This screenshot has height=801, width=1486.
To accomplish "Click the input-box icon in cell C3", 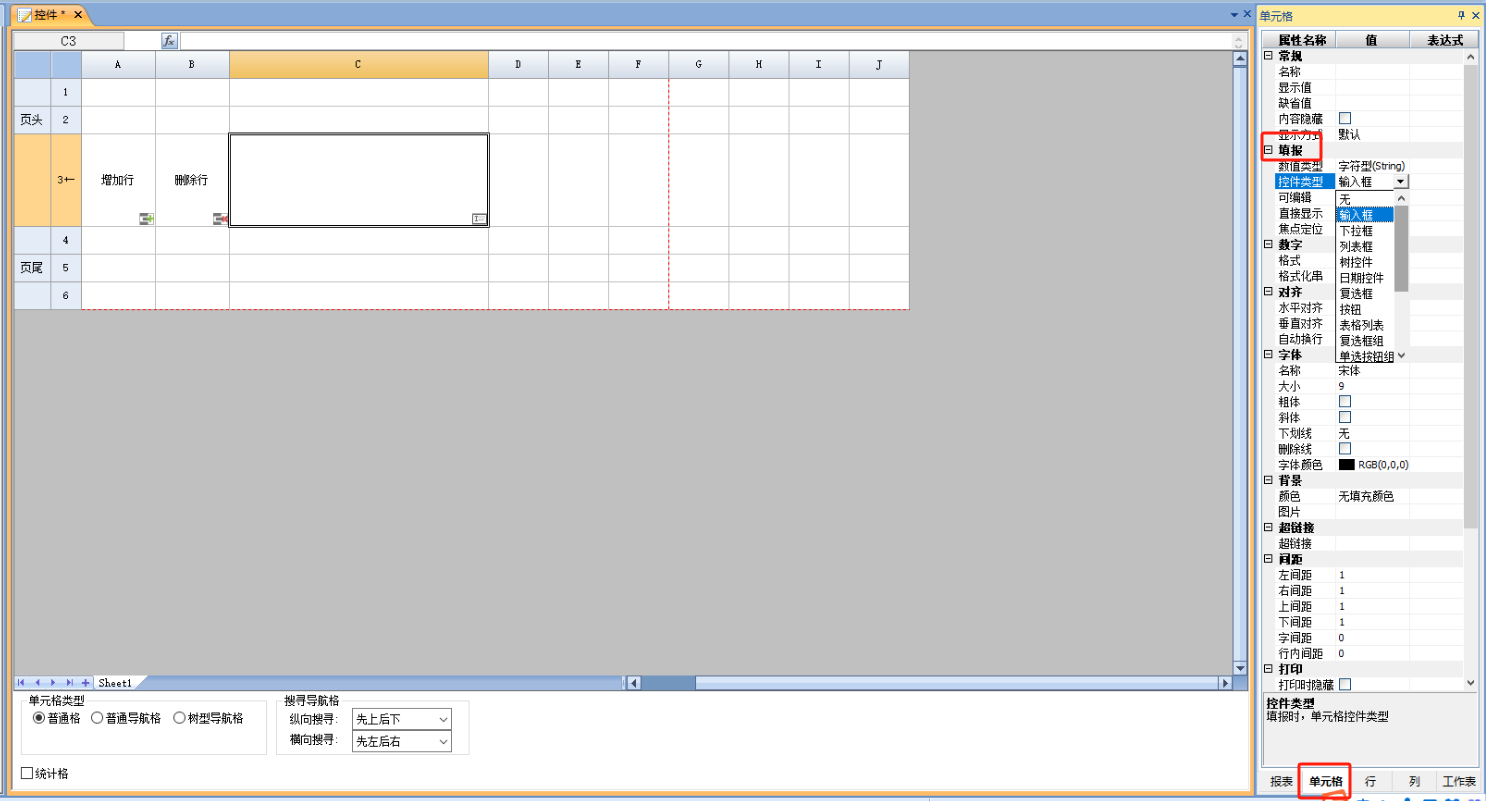I will pyautogui.click(x=478, y=218).
